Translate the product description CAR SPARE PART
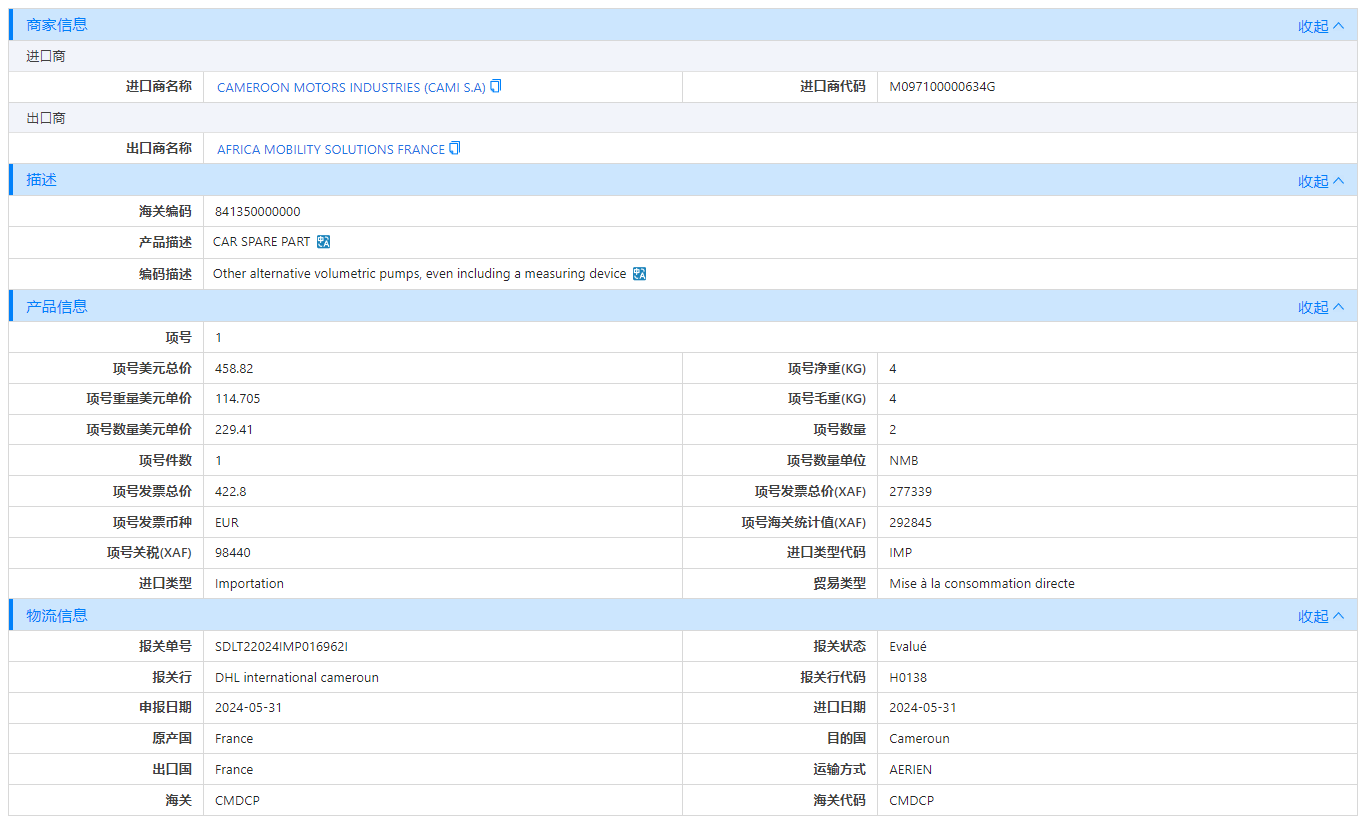1365x822 pixels. (322, 241)
